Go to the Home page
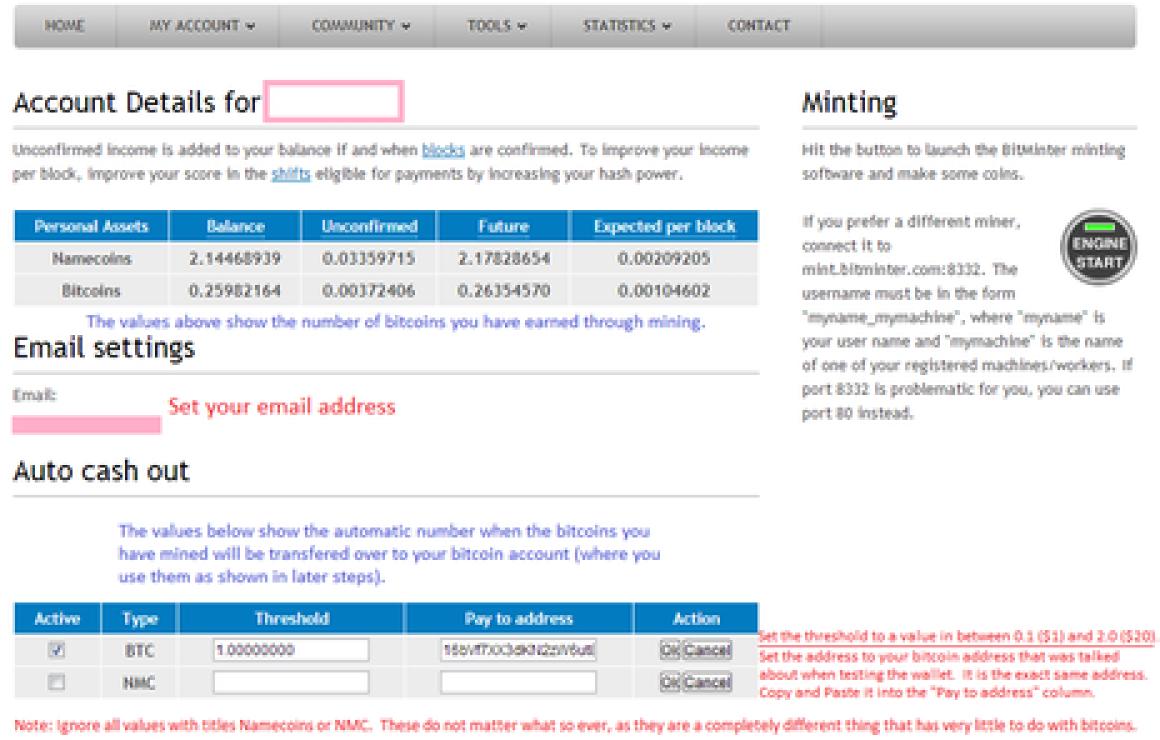1160x740 pixels. tap(64, 26)
